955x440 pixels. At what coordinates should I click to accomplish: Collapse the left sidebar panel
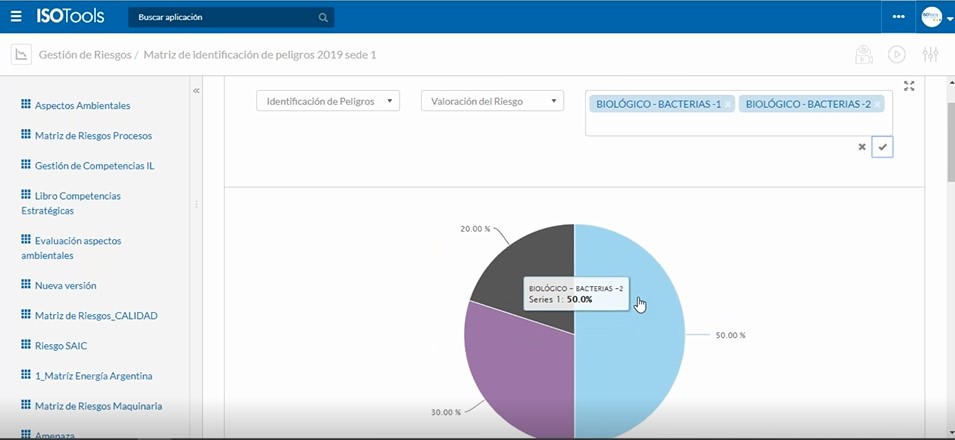tap(196, 91)
